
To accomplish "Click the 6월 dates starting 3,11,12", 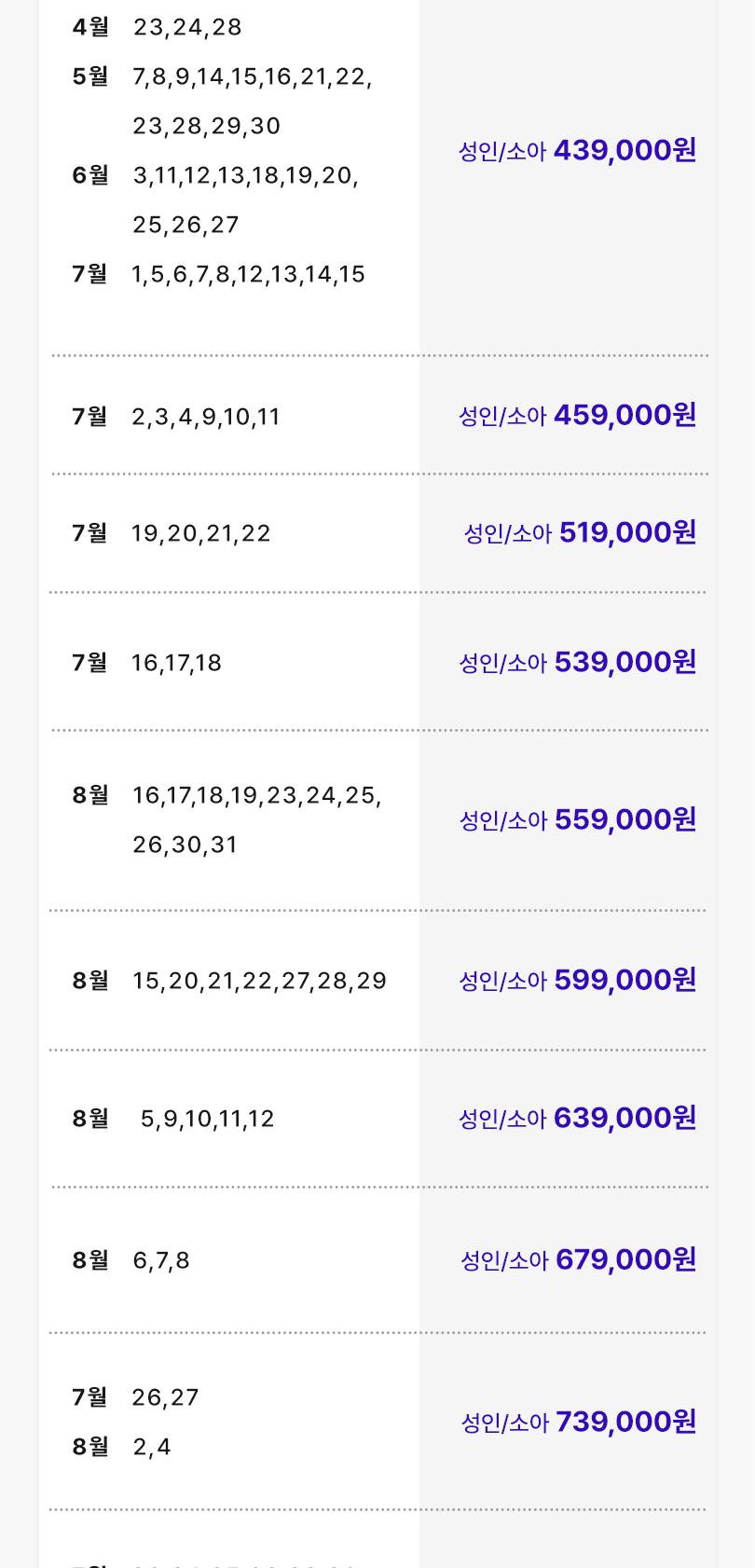I will coord(246,199).
